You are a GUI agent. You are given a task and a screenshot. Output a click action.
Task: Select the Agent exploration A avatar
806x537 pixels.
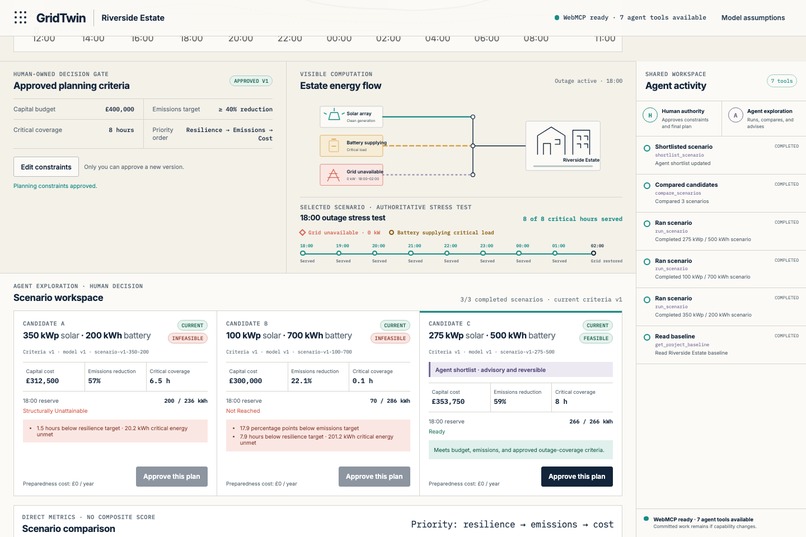tap(736, 115)
